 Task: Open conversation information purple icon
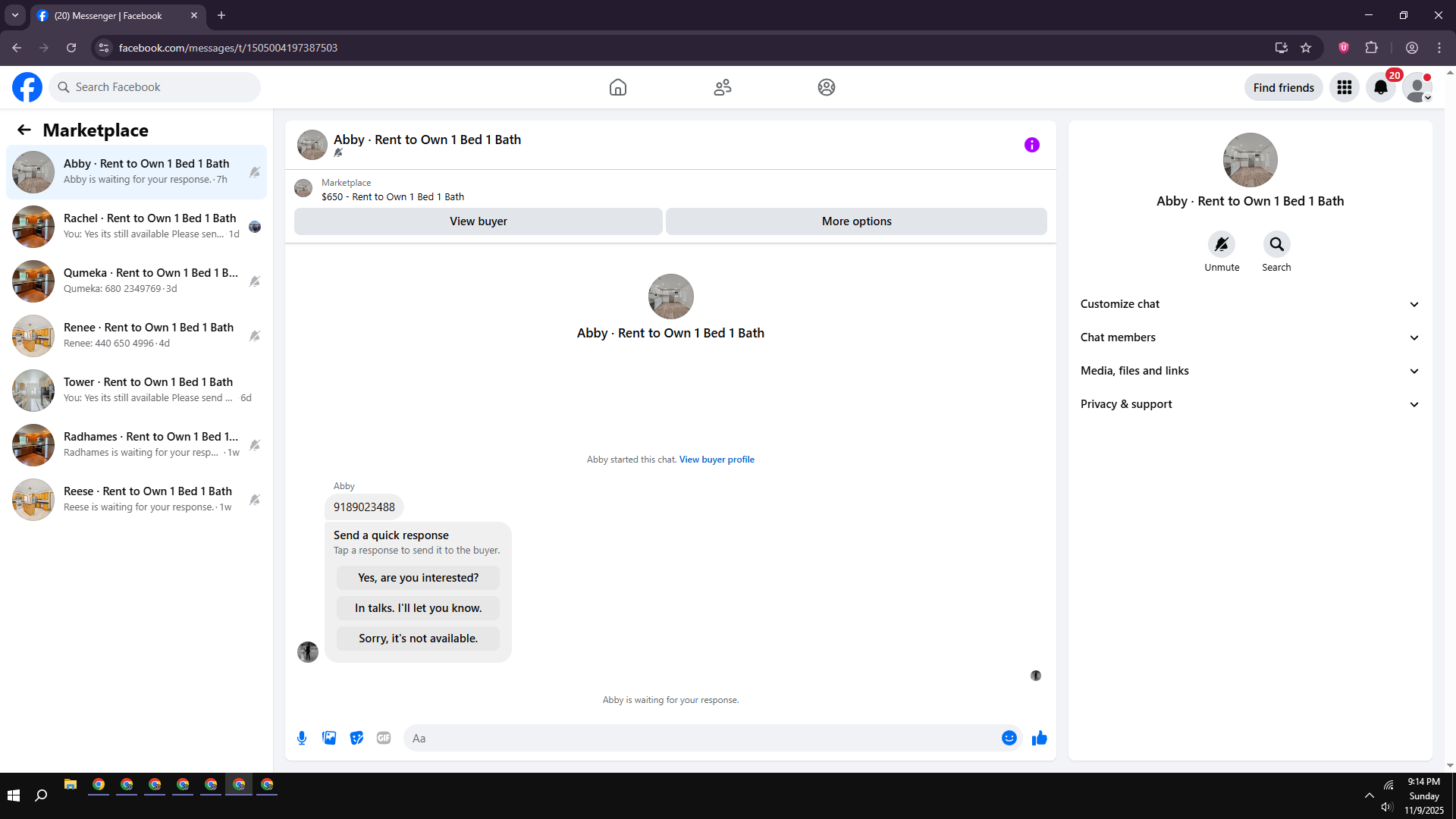click(1032, 145)
